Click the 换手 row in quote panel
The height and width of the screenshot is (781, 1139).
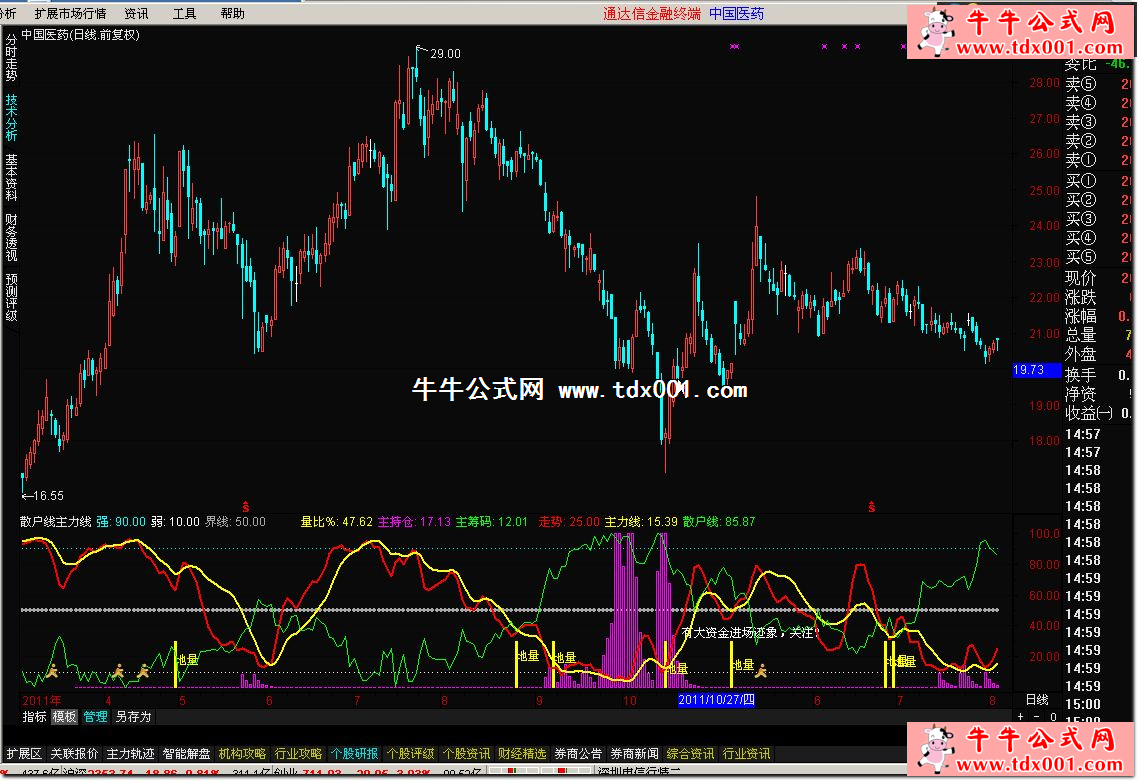(1099, 375)
